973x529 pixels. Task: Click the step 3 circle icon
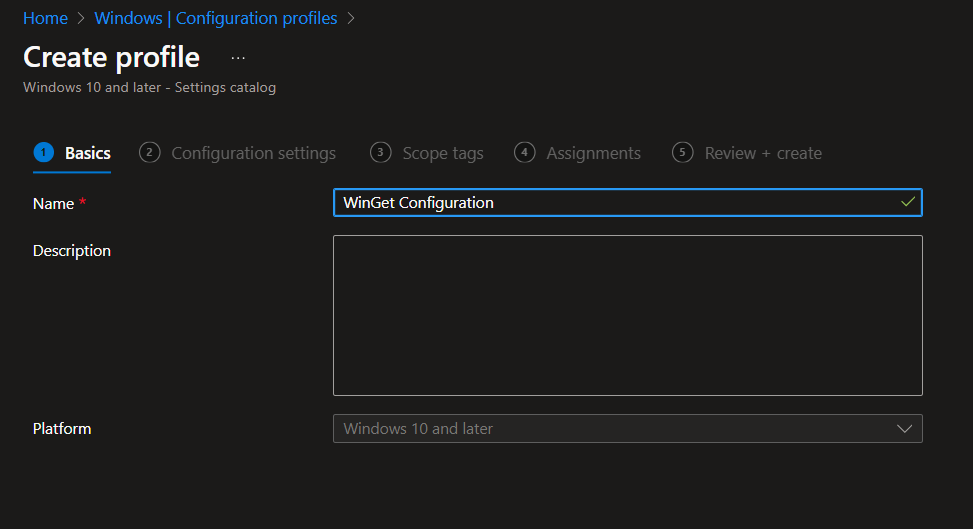coord(380,152)
